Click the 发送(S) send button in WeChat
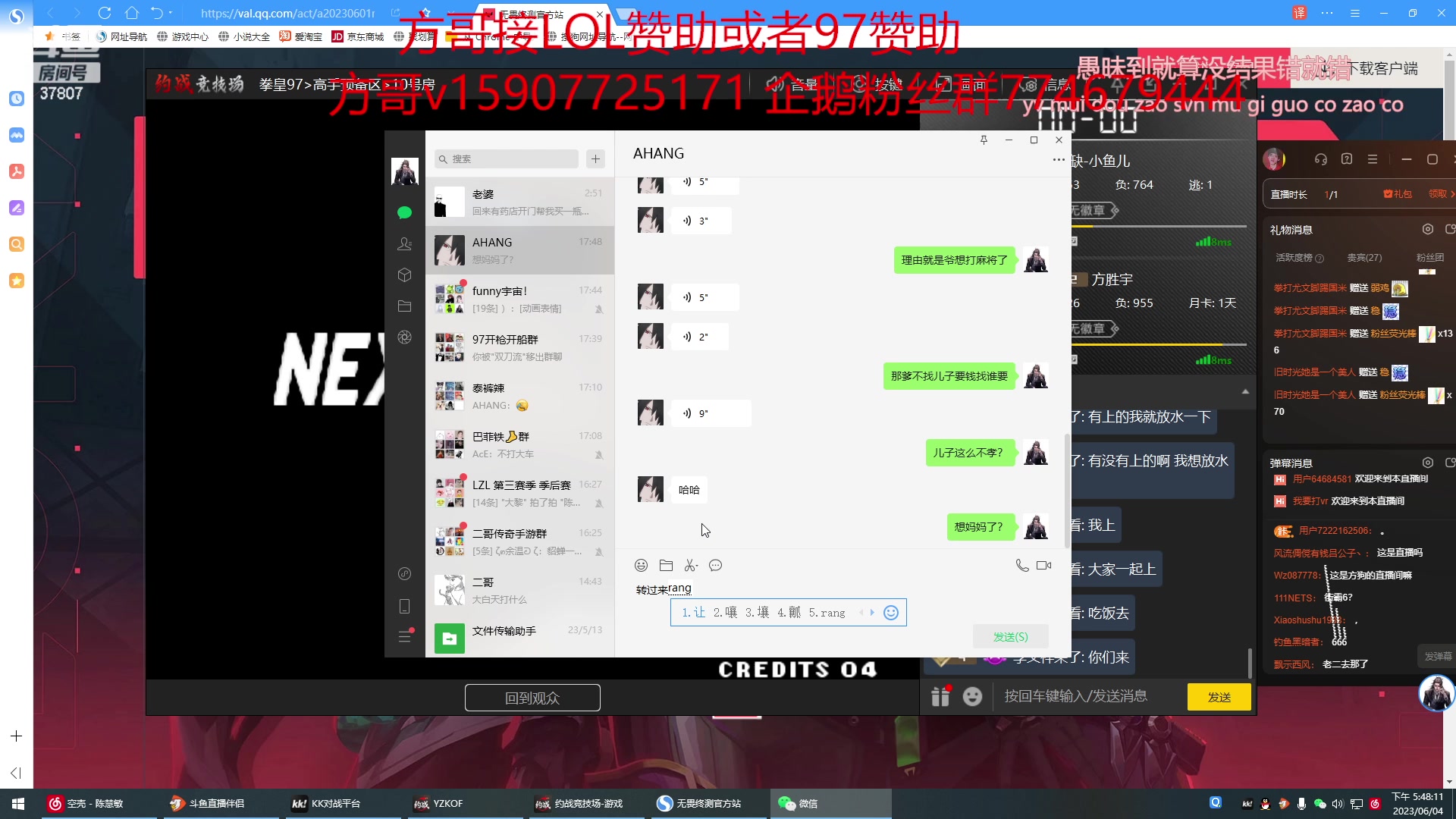This screenshot has width=1456, height=819. pyautogui.click(x=1011, y=636)
